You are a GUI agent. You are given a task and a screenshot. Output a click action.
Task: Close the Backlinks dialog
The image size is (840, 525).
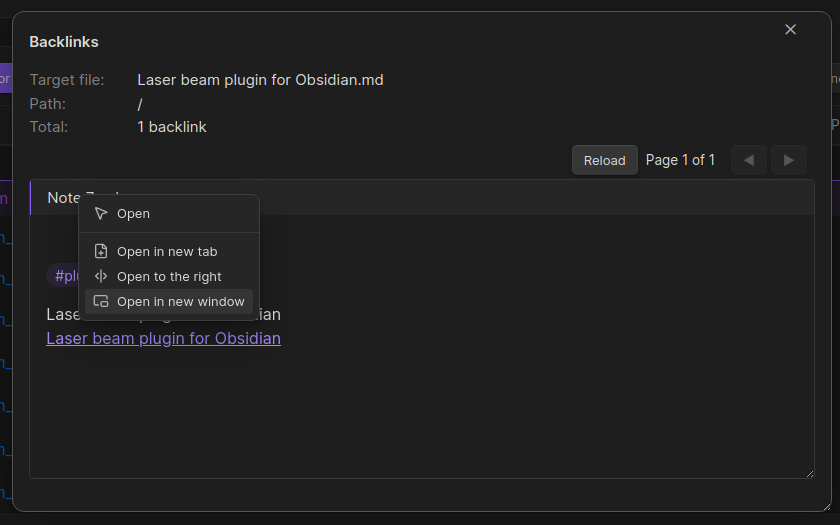(x=790, y=29)
